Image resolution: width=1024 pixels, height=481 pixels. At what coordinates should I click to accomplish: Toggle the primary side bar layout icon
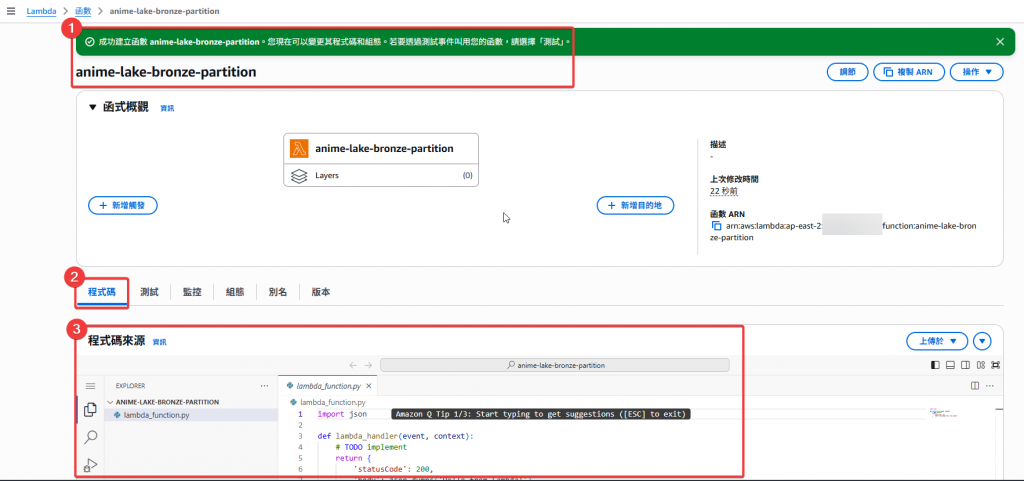[935, 365]
